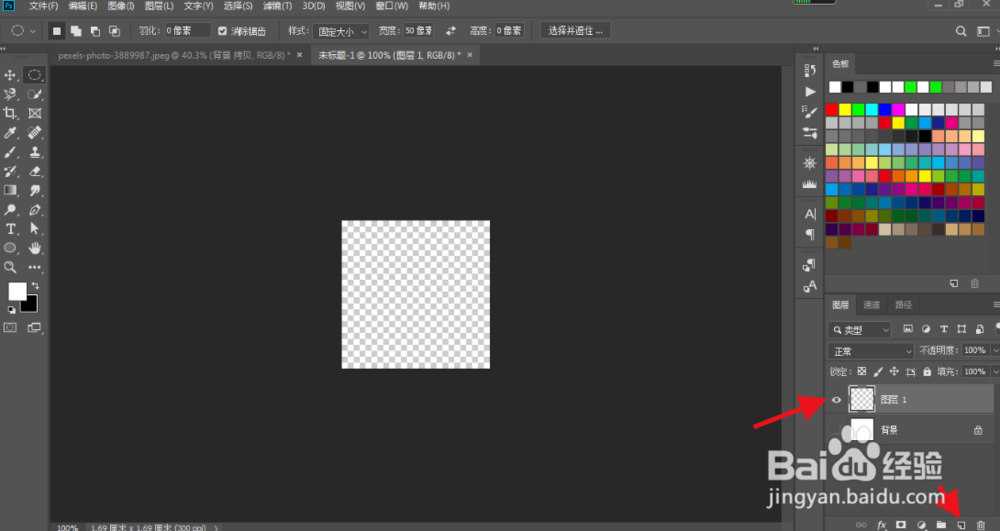Open the Edit Toolbar three-dots menu
The height and width of the screenshot is (531, 1000).
[x=34, y=267]
